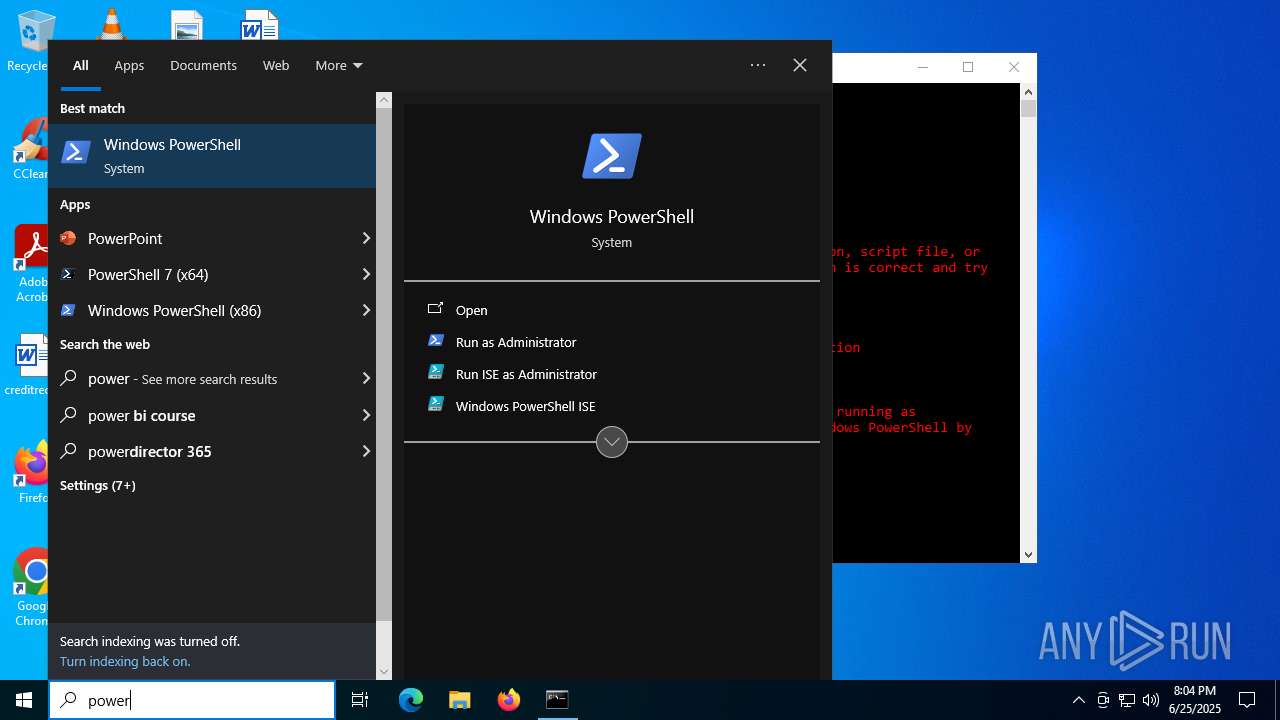
Task: Open the three-dots options menu
Action: click(x=758, y=65)
